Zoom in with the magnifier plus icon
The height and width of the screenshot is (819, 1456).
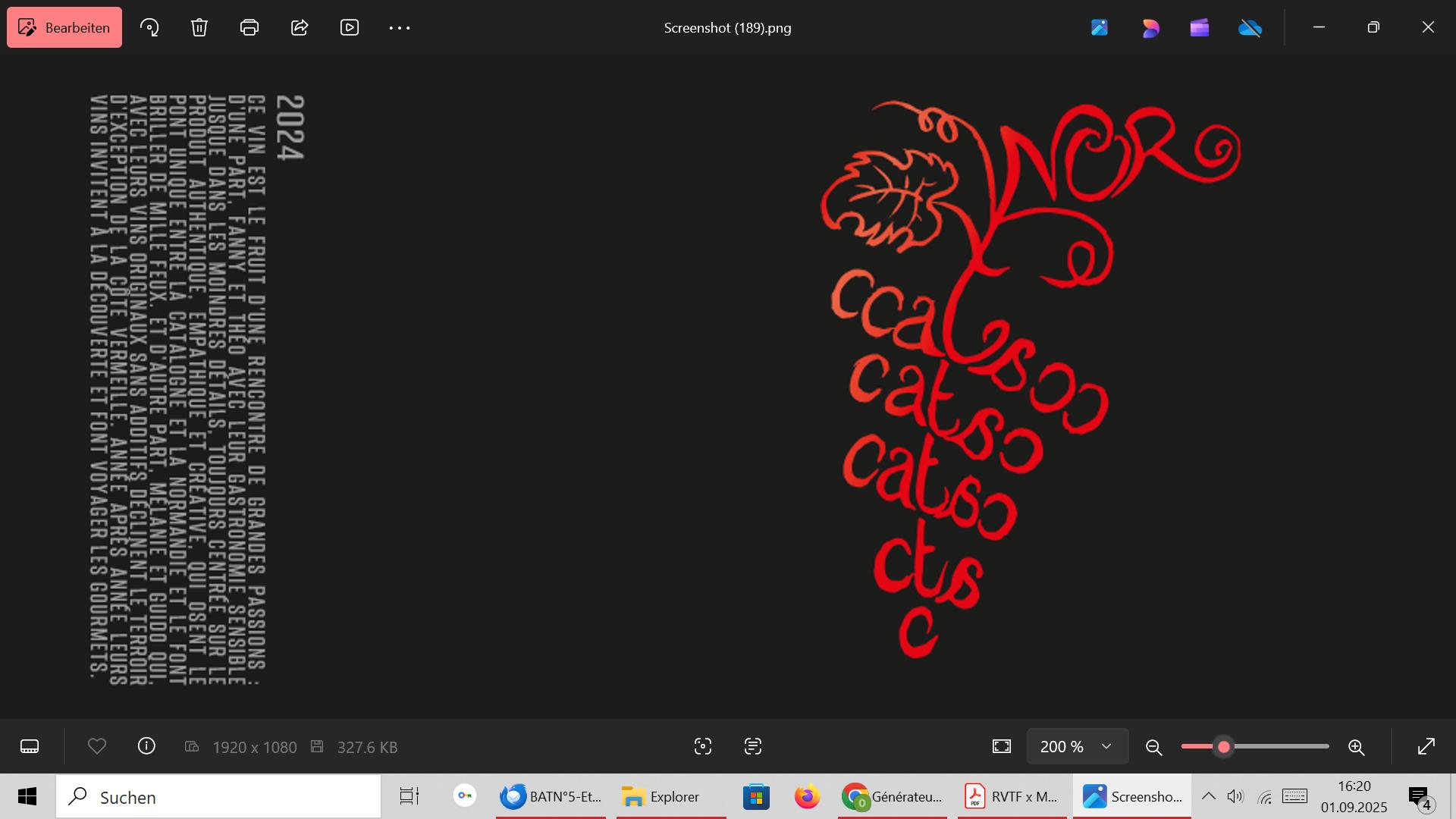coord(1357,747)
